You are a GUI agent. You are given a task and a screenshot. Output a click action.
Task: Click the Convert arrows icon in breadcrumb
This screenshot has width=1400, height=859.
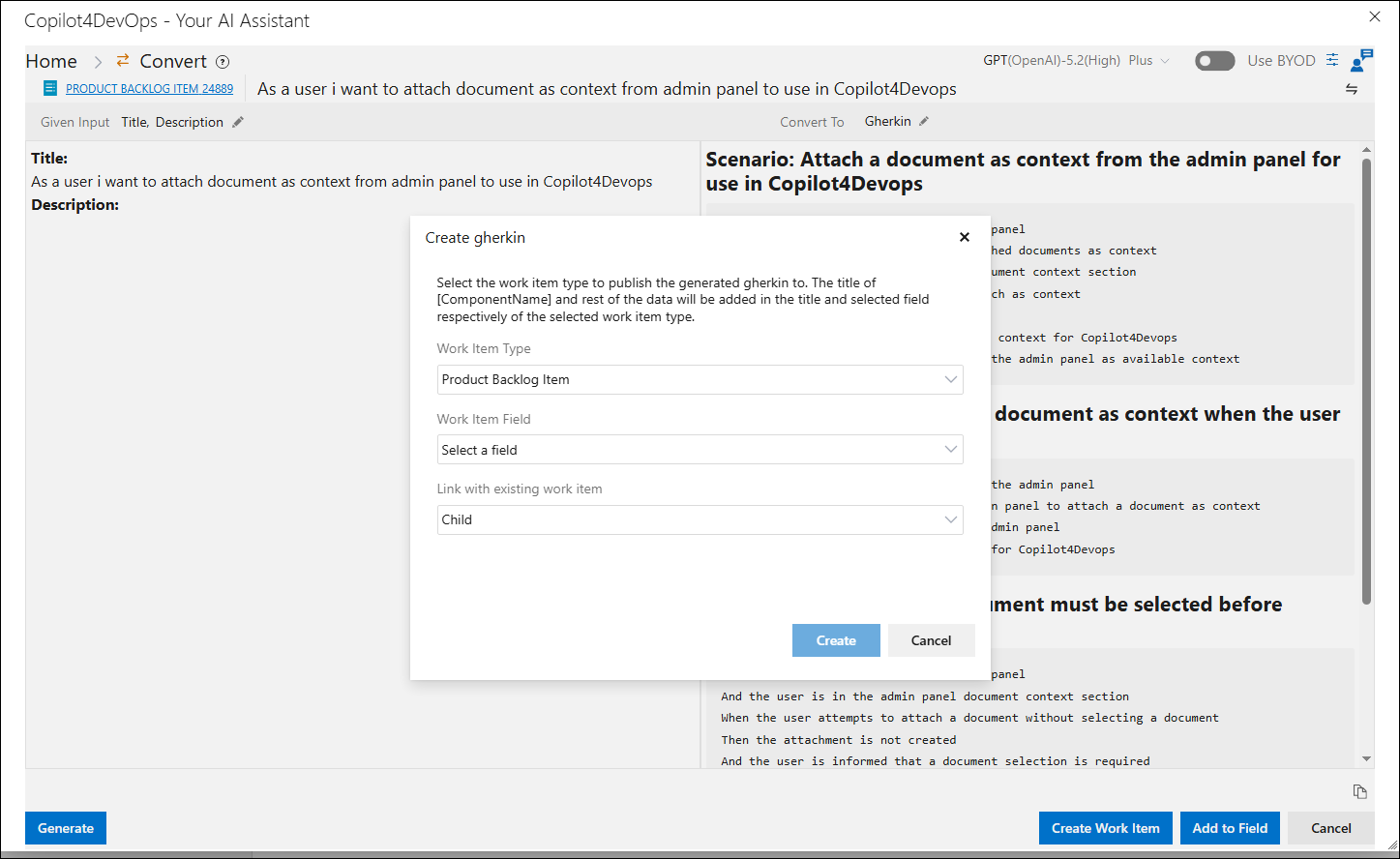click(x=123, y=61)
